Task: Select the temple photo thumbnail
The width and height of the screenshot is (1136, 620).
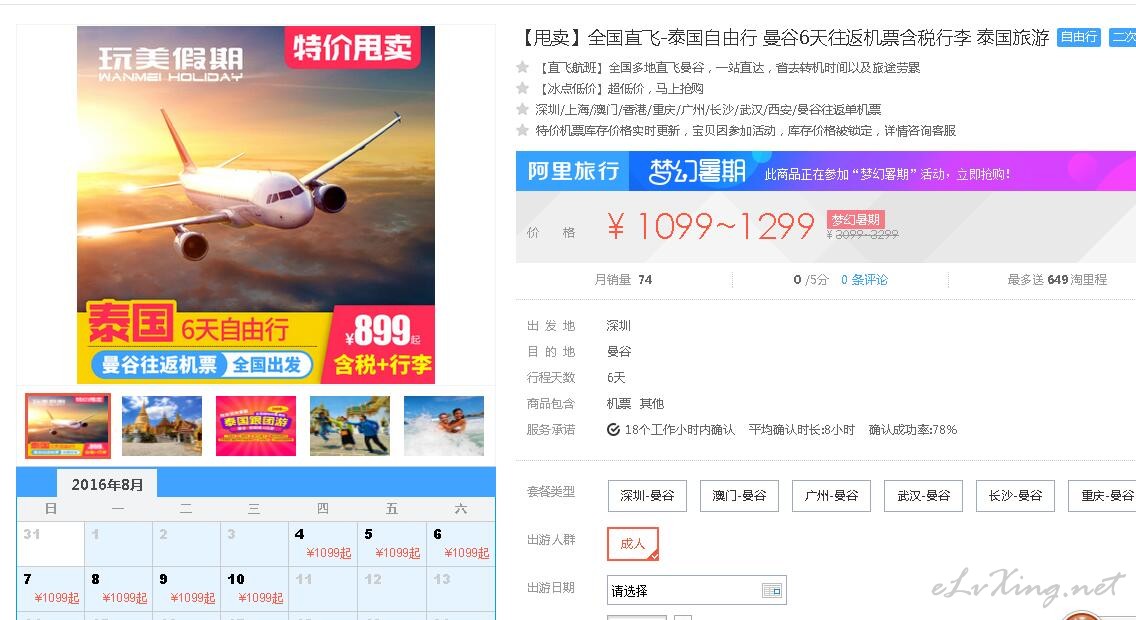Action: (162, 426)
